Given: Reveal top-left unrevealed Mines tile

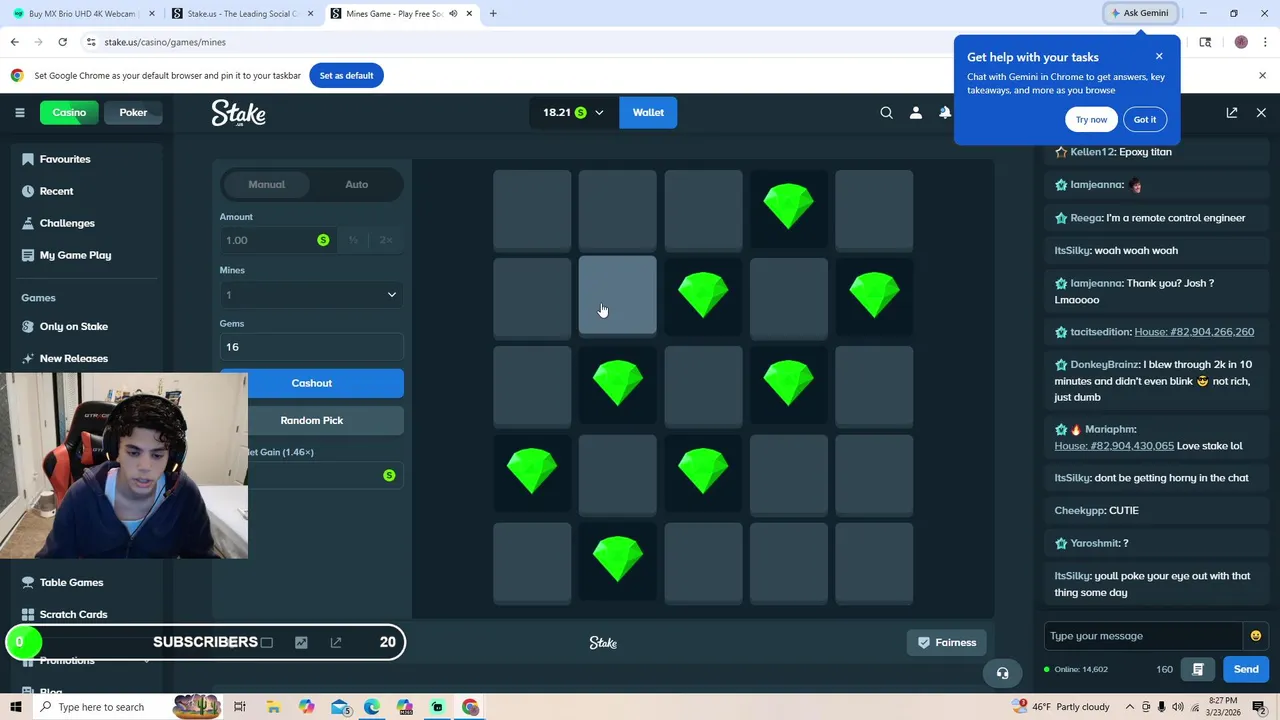Looking at the screenshot, I should [x=532, y=208].
